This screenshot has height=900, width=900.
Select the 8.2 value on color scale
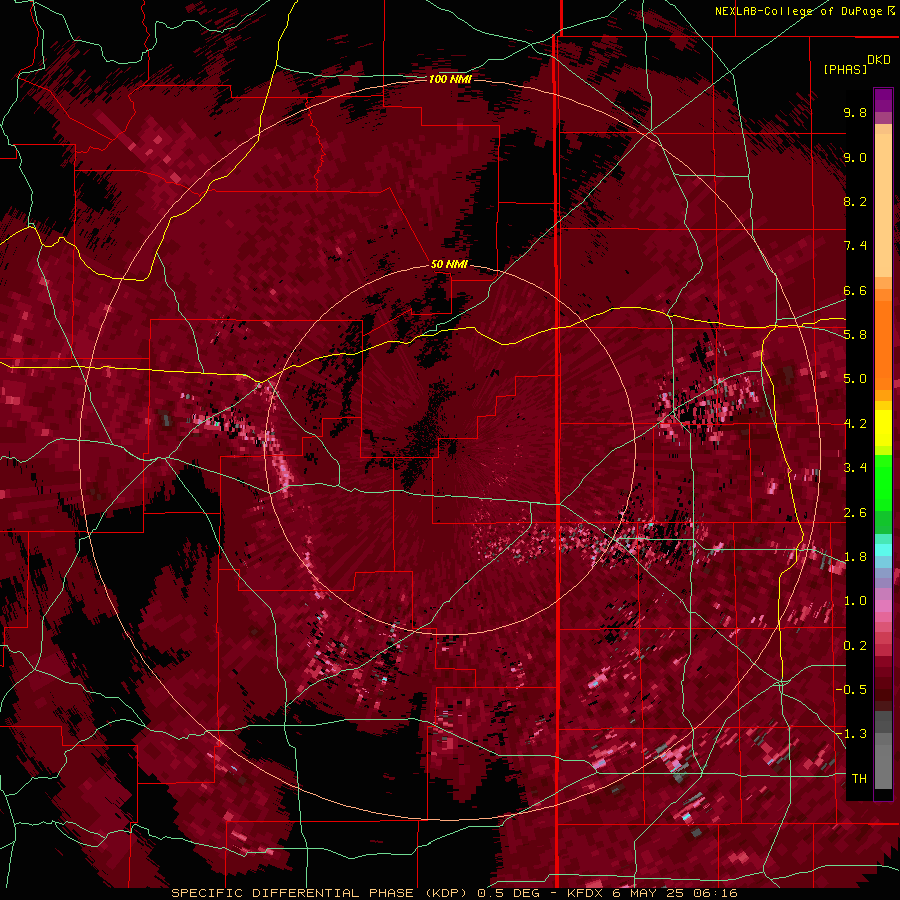tap(855, 201)
